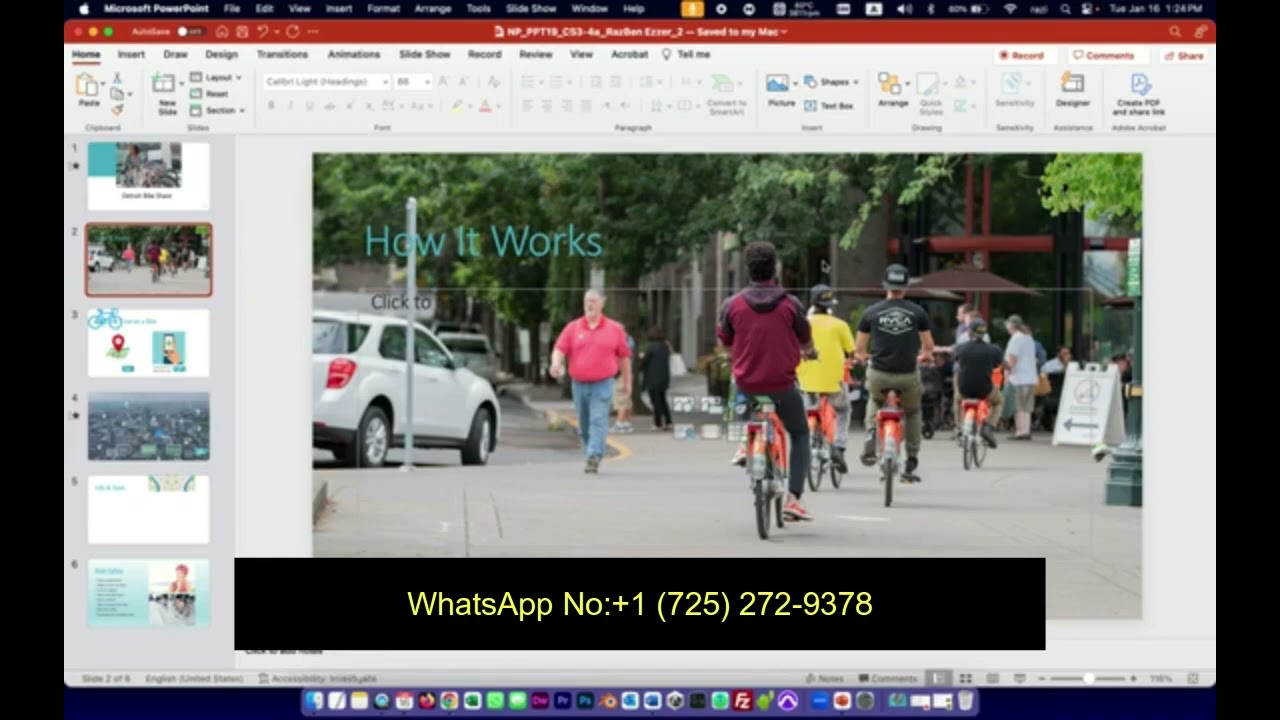Open the Arrange menu
1280x720 pixels.
click(x=892, y=91)
